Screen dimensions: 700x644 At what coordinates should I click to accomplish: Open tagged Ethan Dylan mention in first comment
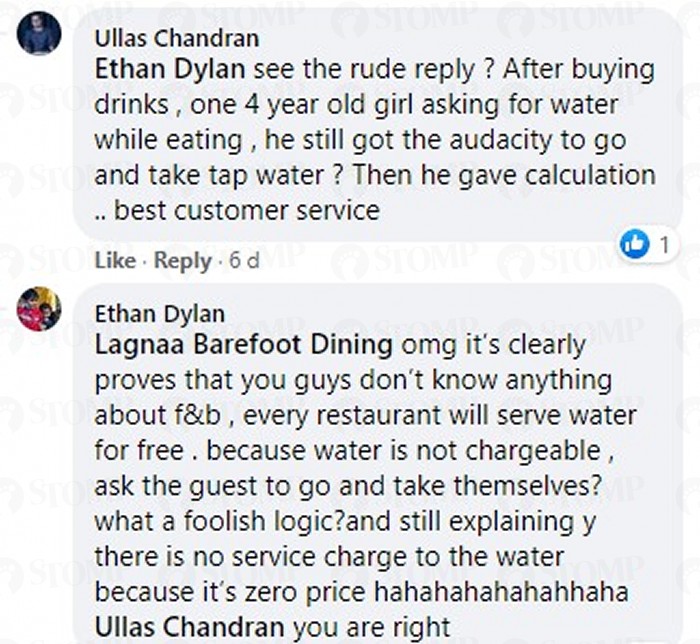click(x=168, y=72)
